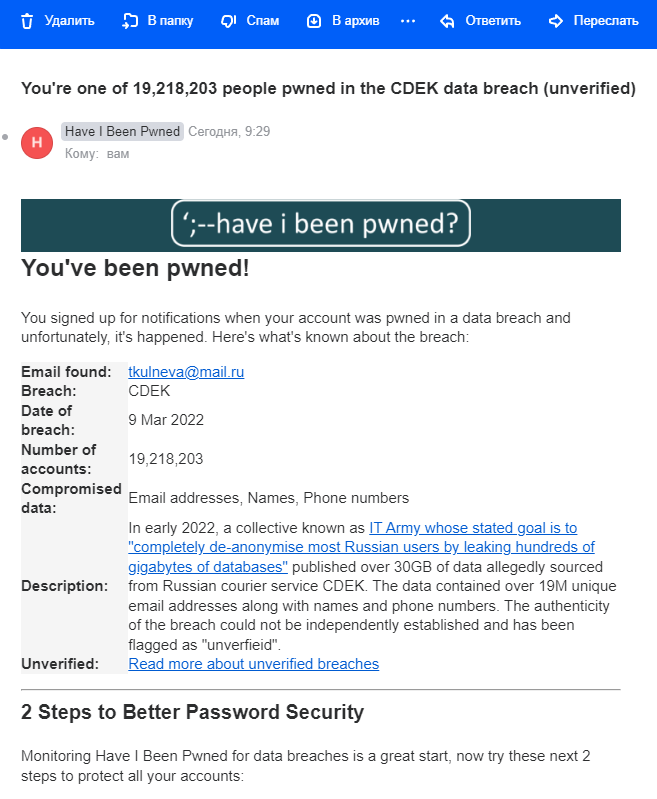Click the Переслать toolbar label

pyautogui.click(x=606, y=21)
